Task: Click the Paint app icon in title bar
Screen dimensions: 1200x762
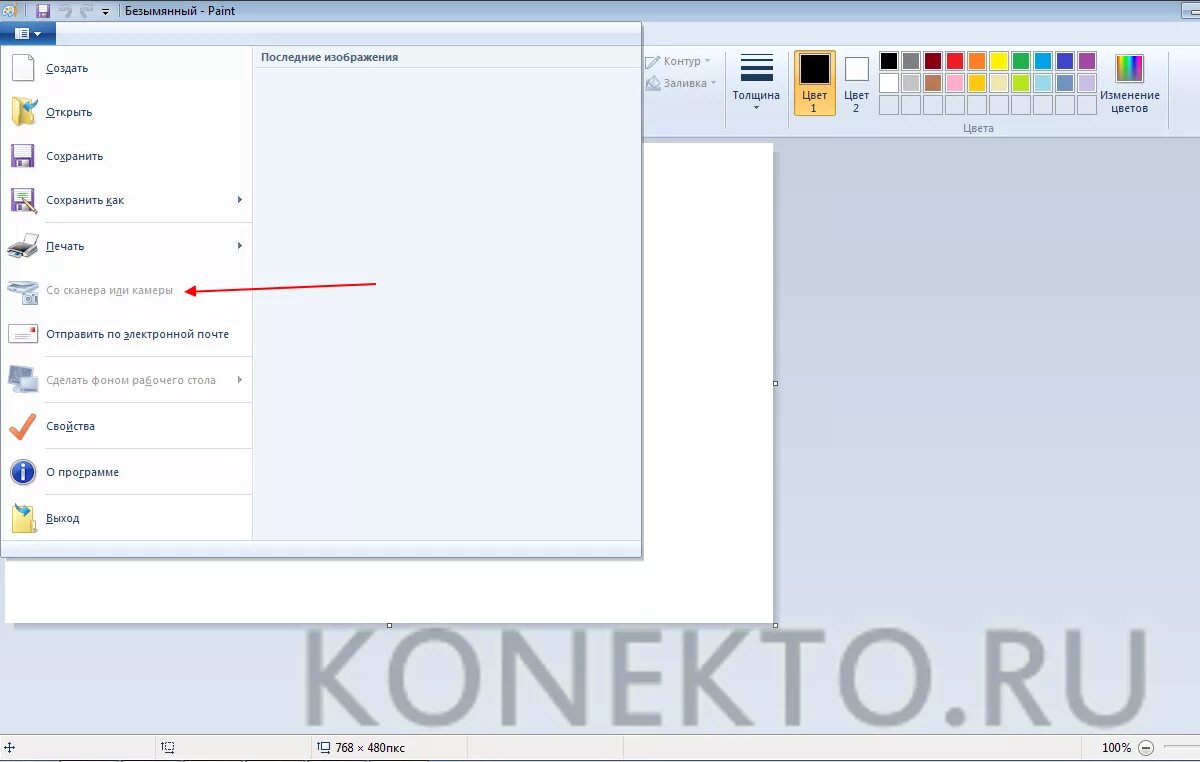Action: pyautogui.click(x=9, y=10)
